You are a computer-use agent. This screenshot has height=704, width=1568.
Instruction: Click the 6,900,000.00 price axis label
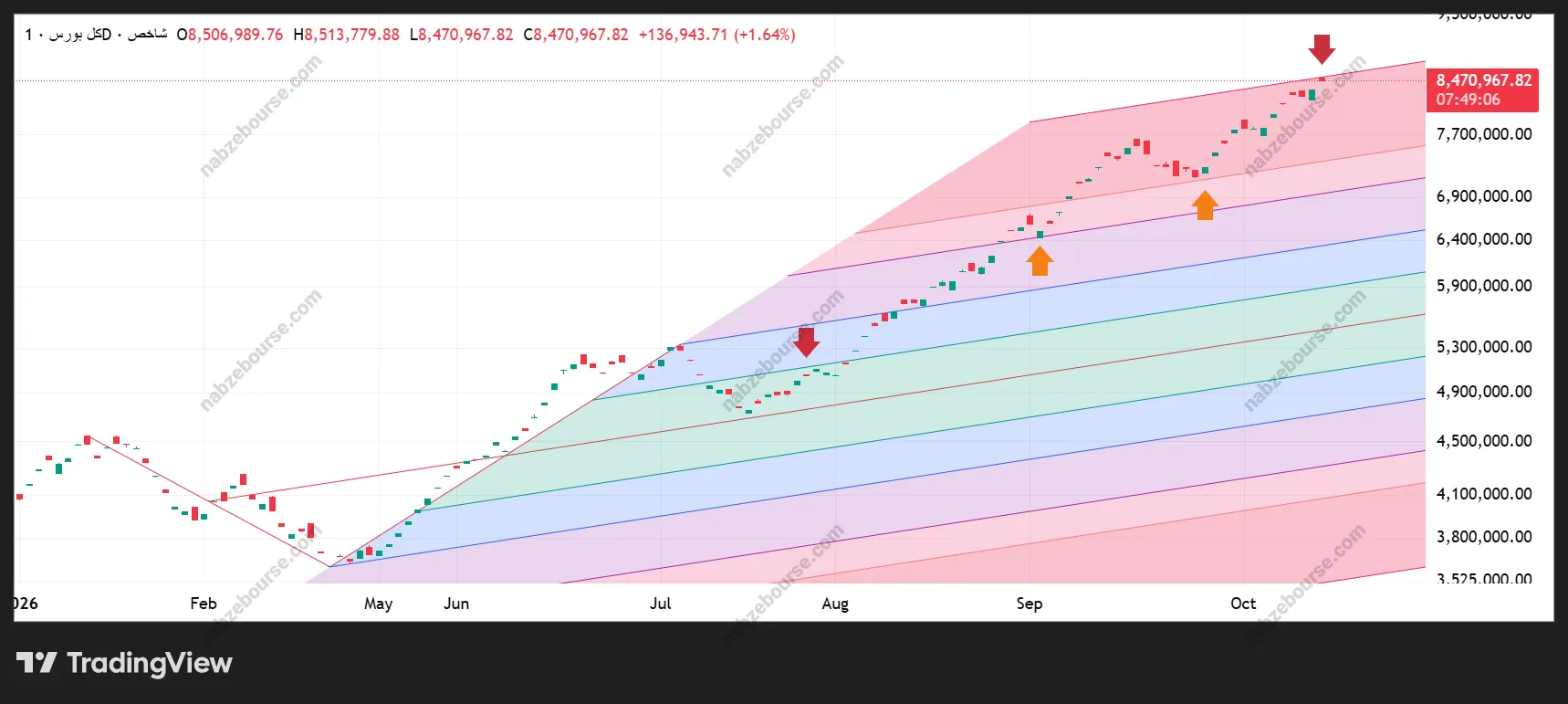coord(1484,196)
